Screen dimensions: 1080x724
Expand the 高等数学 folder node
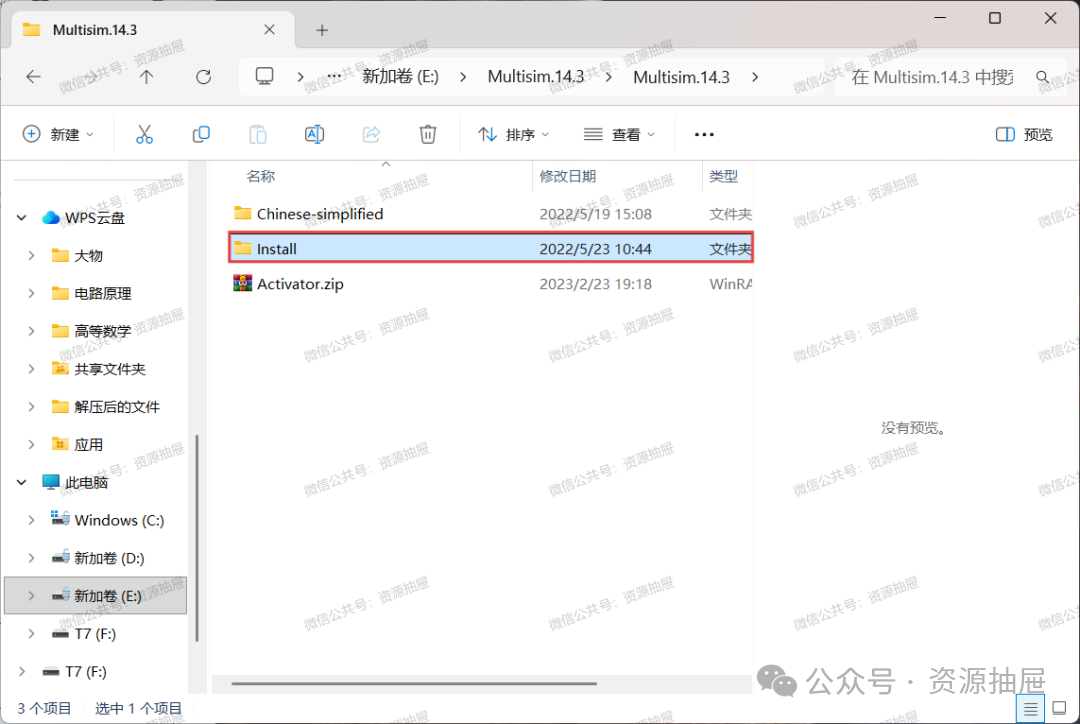click(31, 331)
